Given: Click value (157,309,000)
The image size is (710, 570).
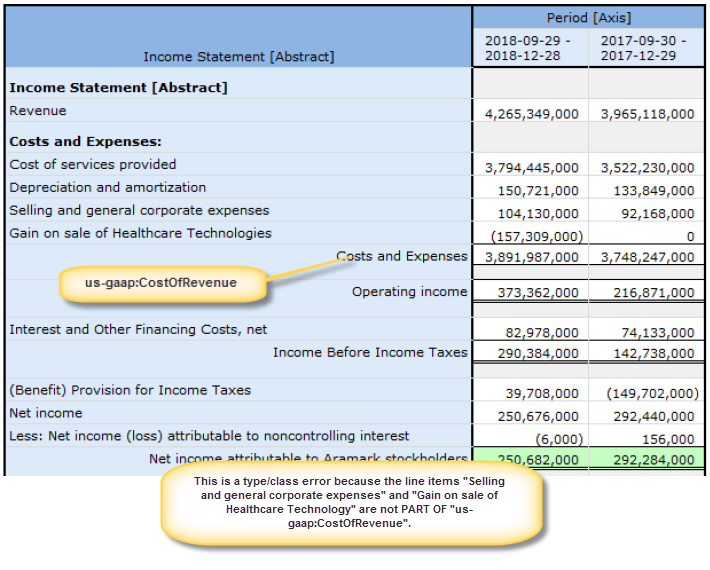Looking at the screenshot, I should [x=537, y=236].
